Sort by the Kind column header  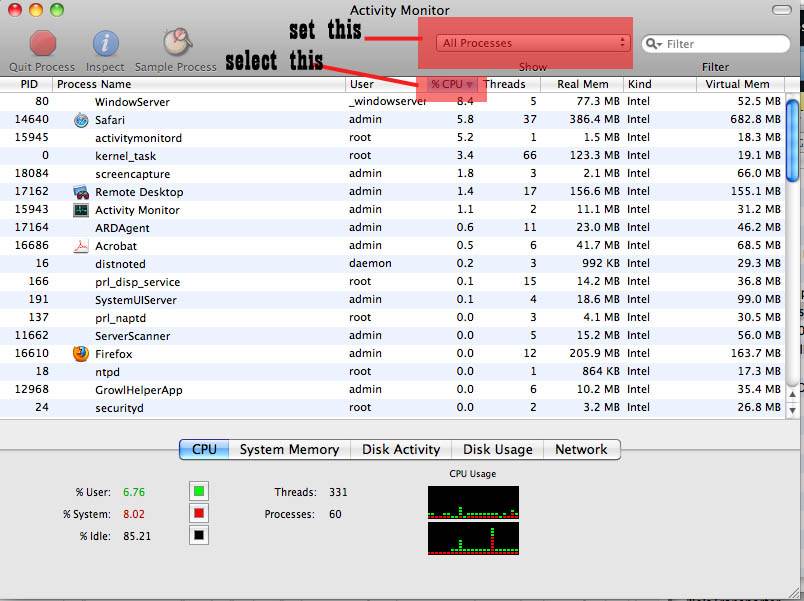point(660,84)
